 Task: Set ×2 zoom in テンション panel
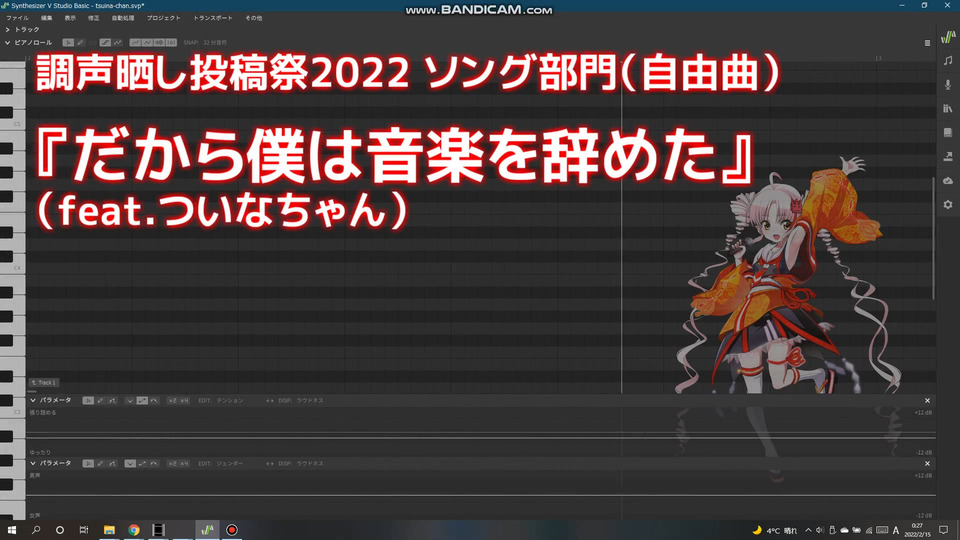point(172,400)
